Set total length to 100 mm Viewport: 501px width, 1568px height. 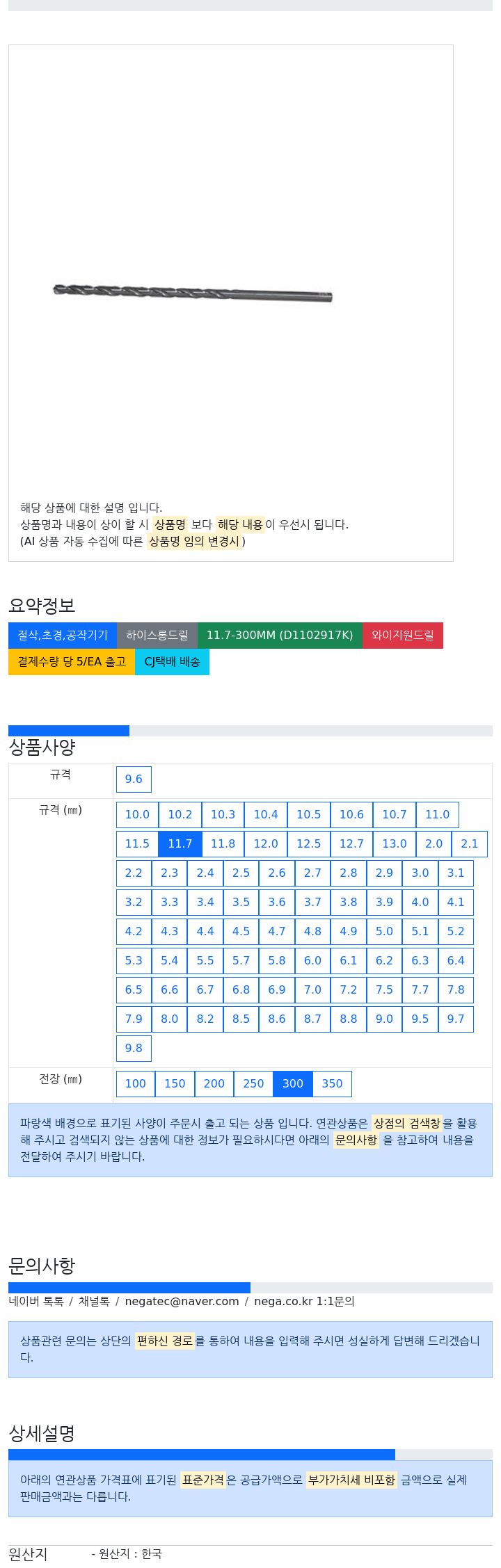click(136, 1083)
